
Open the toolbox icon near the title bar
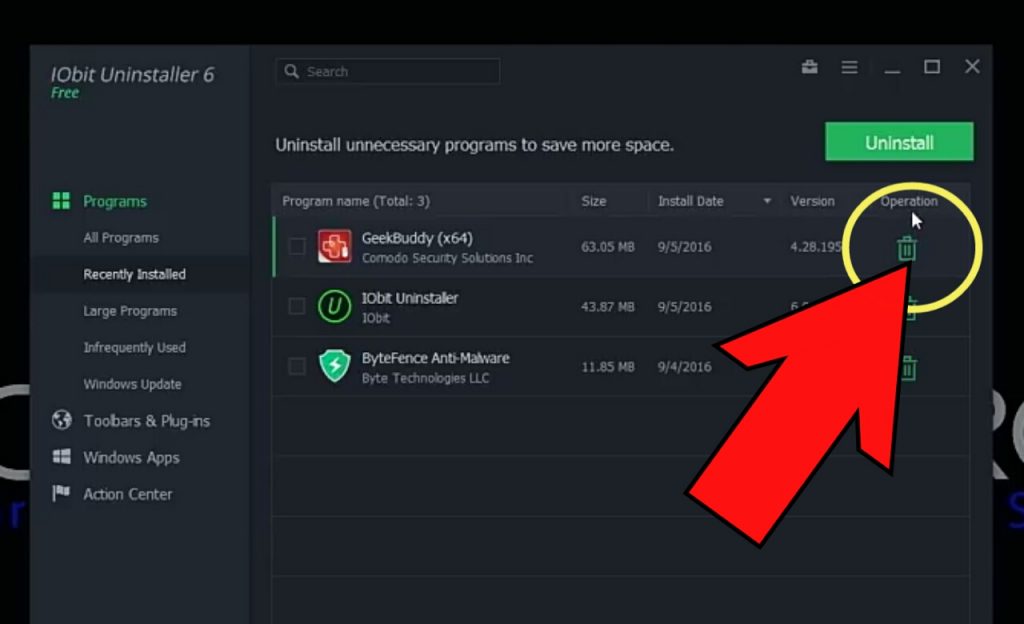click(809, 67)
